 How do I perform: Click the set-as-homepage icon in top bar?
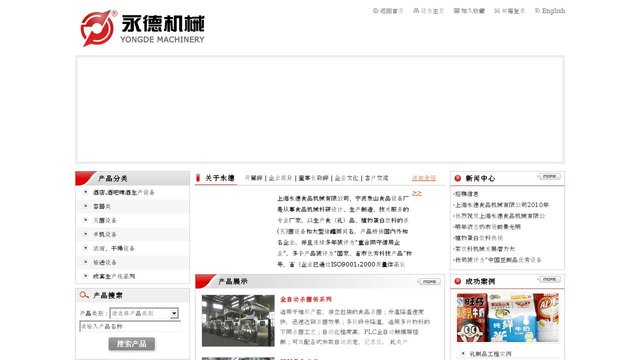point(416,11)
